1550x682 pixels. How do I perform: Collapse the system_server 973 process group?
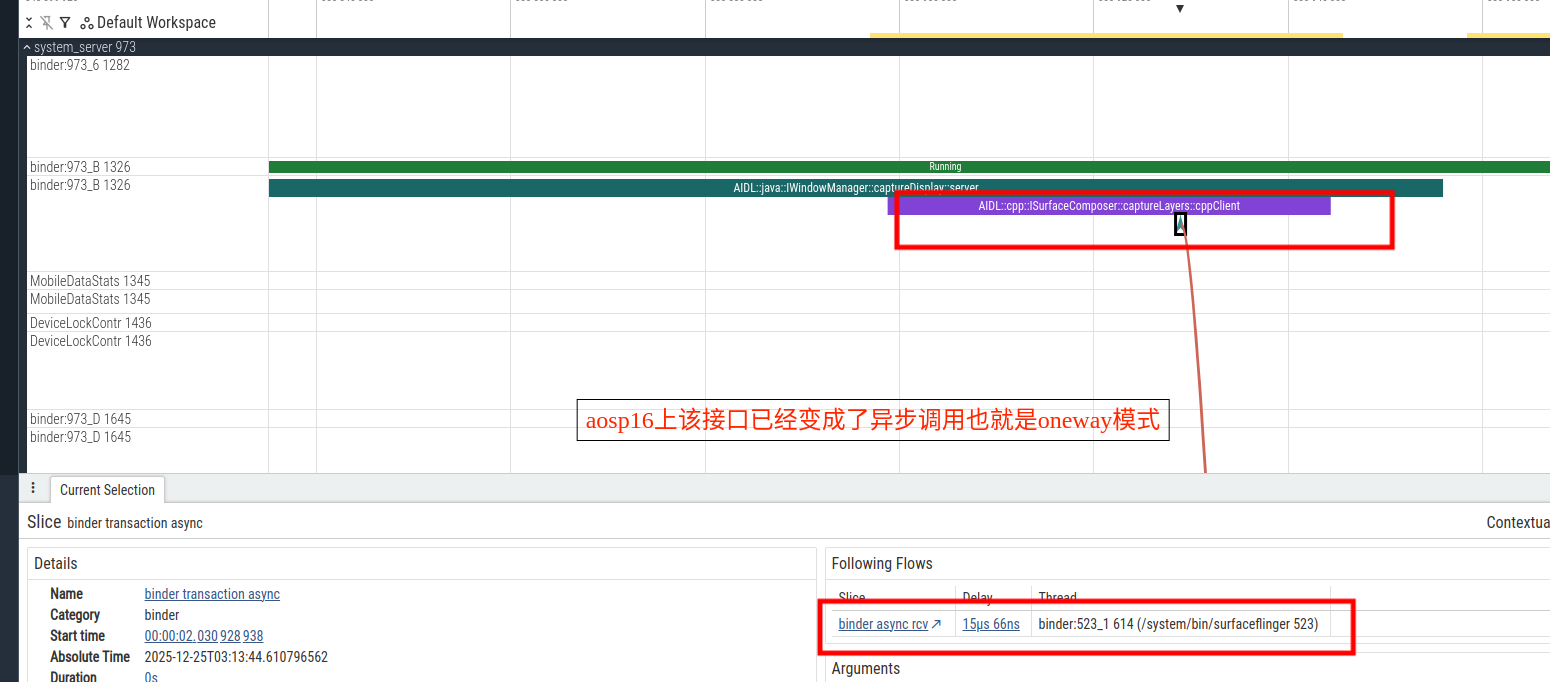27,47
